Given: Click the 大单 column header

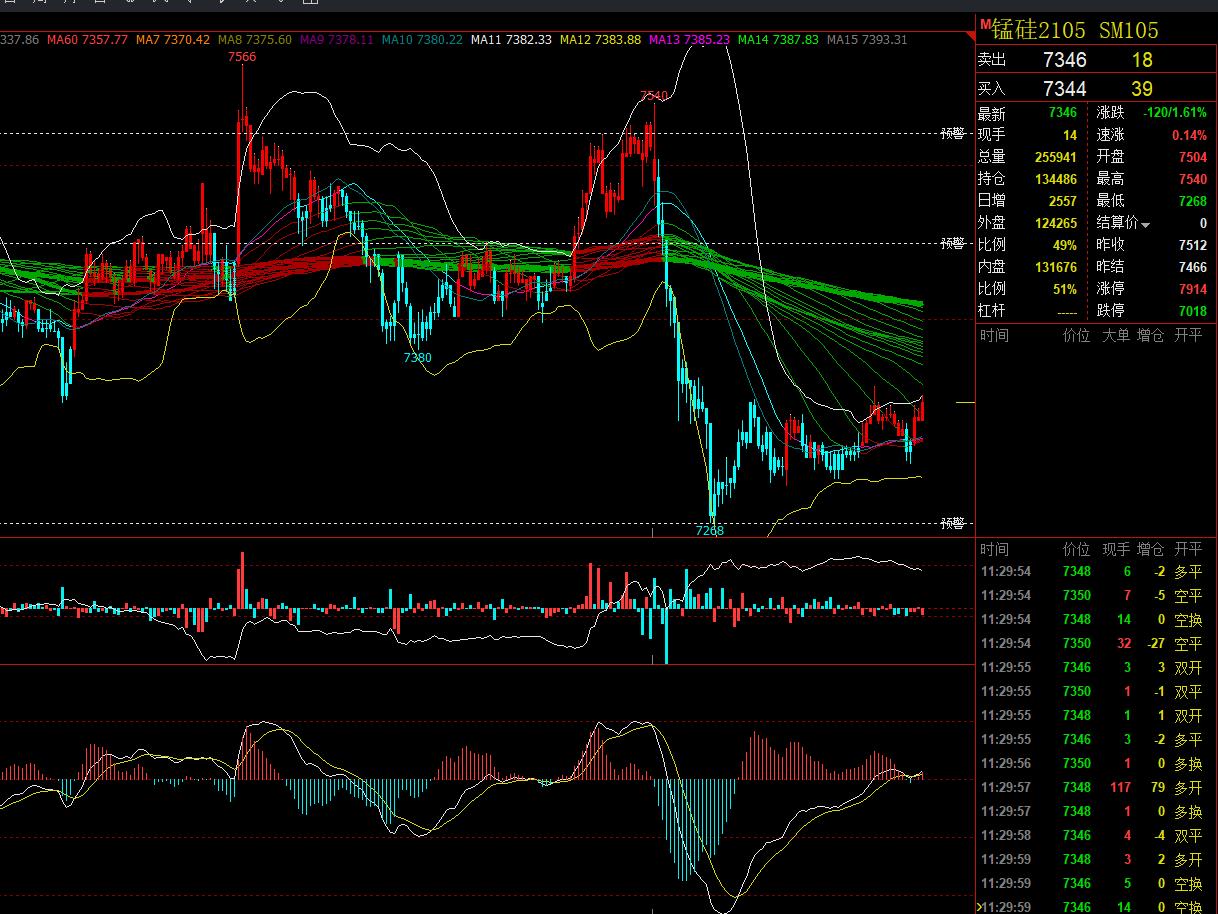Looking at the screenshot, I should click(1115, 336).
